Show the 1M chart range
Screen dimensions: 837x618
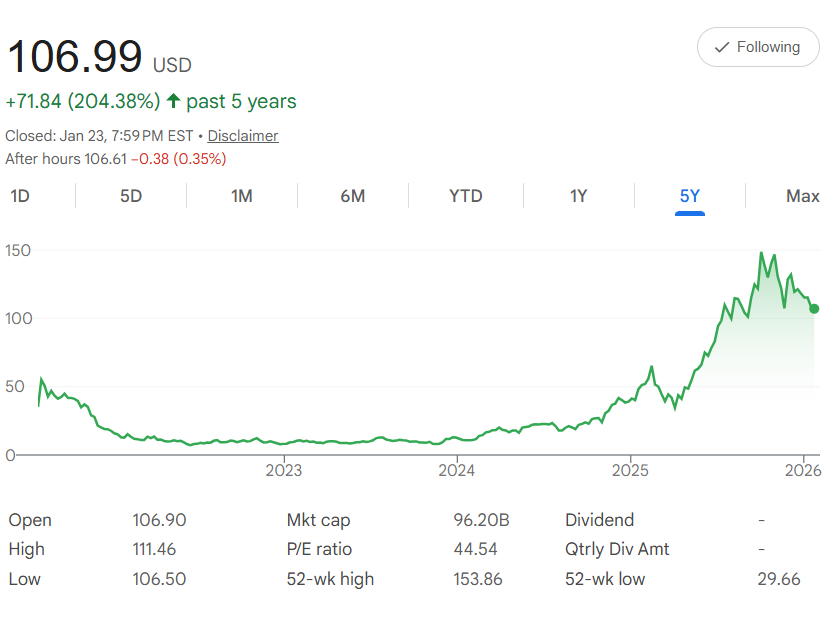coord(241,196)
